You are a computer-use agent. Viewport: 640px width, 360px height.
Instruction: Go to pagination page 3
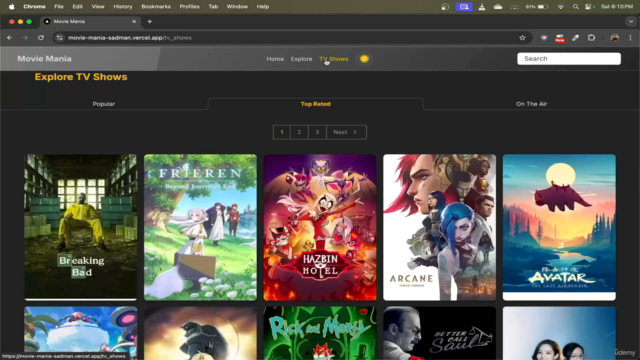(x=317, y=132)
